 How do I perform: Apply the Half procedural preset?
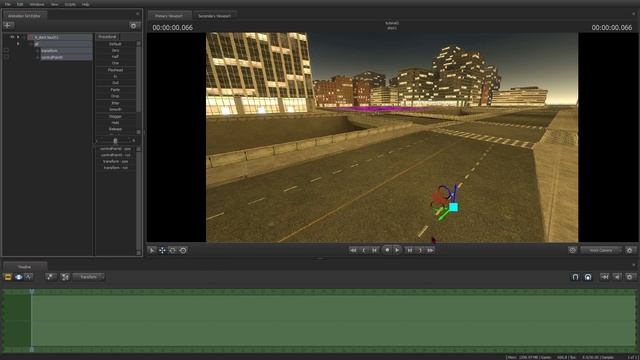pos(116,57)
